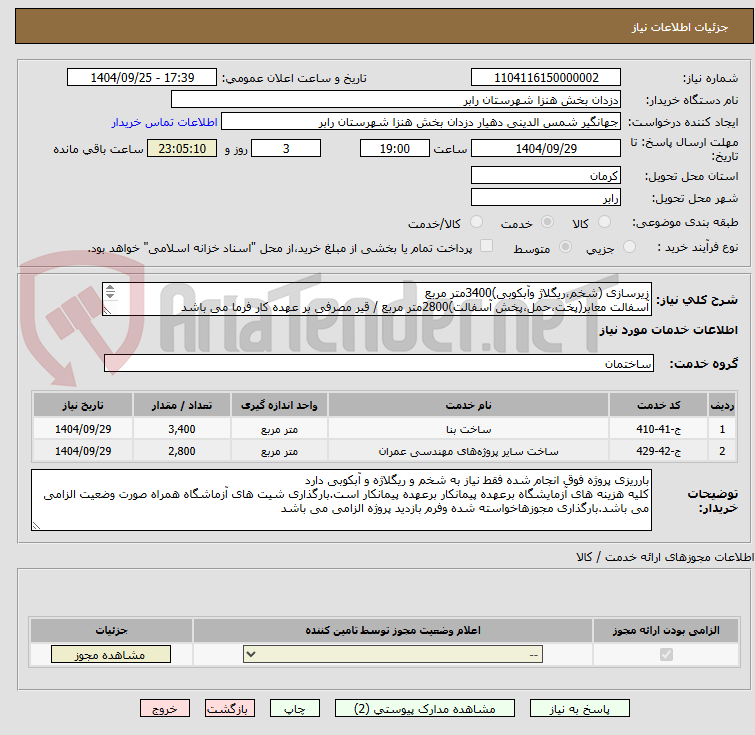Screen dimensions: 755x735
Task: Click the نام خدمت column header
Action: 468,405
